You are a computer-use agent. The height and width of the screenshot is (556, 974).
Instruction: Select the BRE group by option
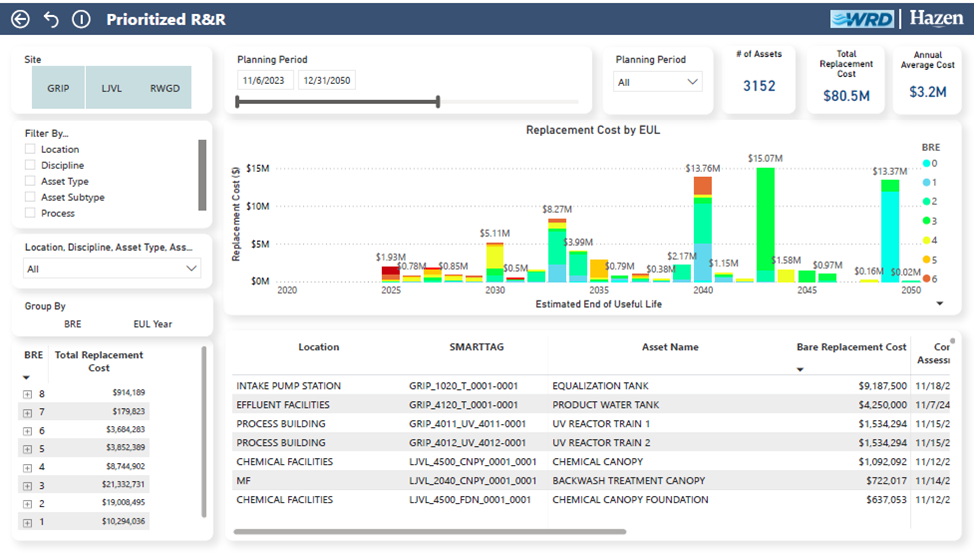tap(72, 324)
